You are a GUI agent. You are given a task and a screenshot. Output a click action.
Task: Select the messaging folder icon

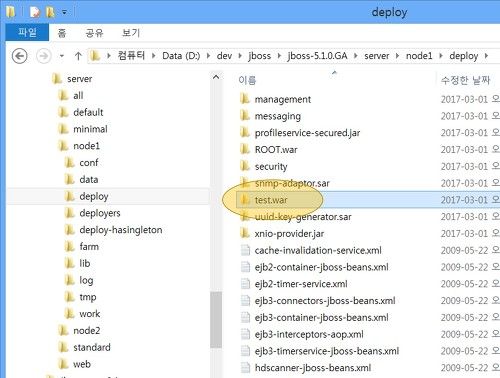pos(245,115)
